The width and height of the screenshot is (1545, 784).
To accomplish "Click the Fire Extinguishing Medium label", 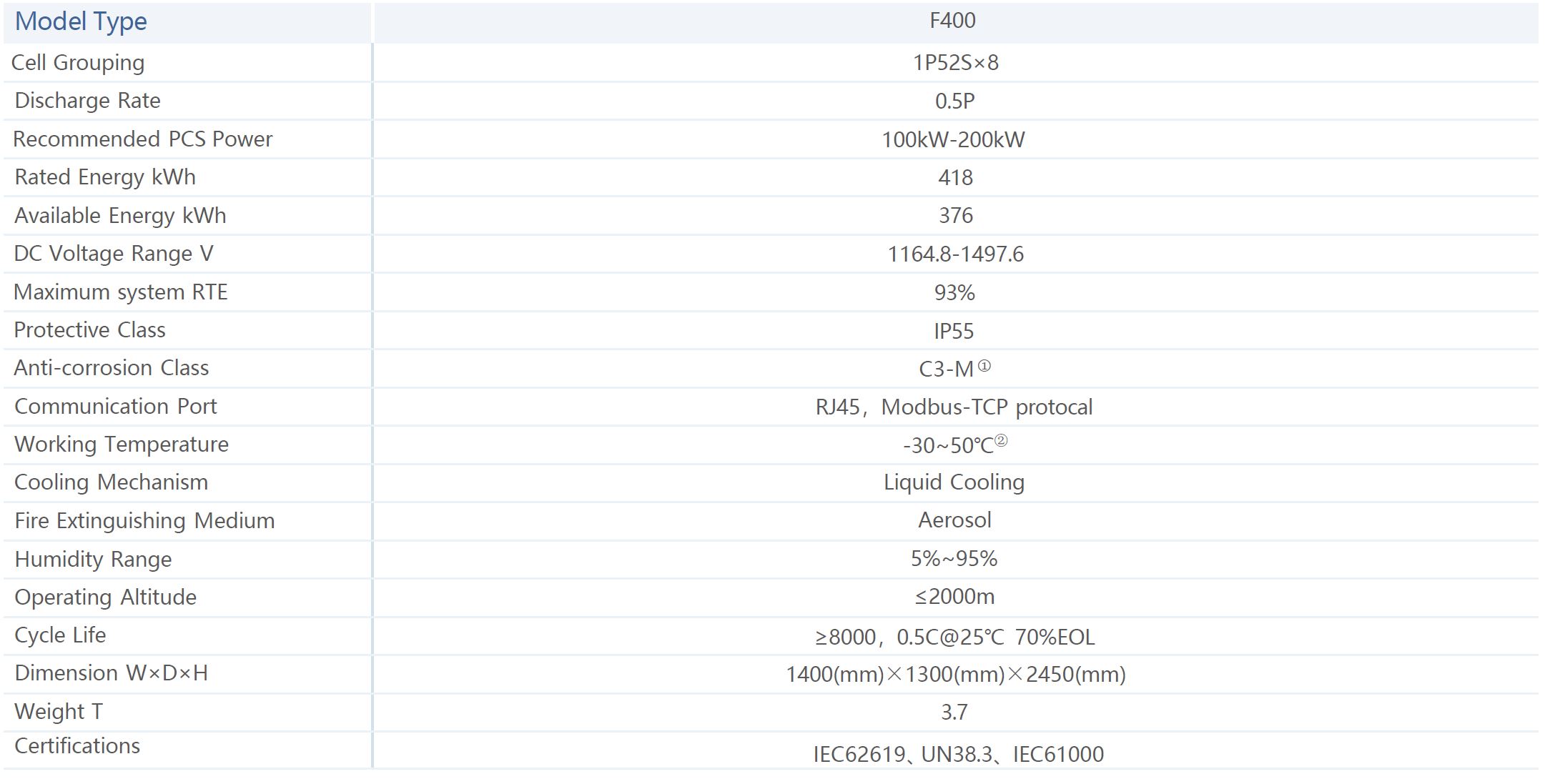I will (144, 521).
